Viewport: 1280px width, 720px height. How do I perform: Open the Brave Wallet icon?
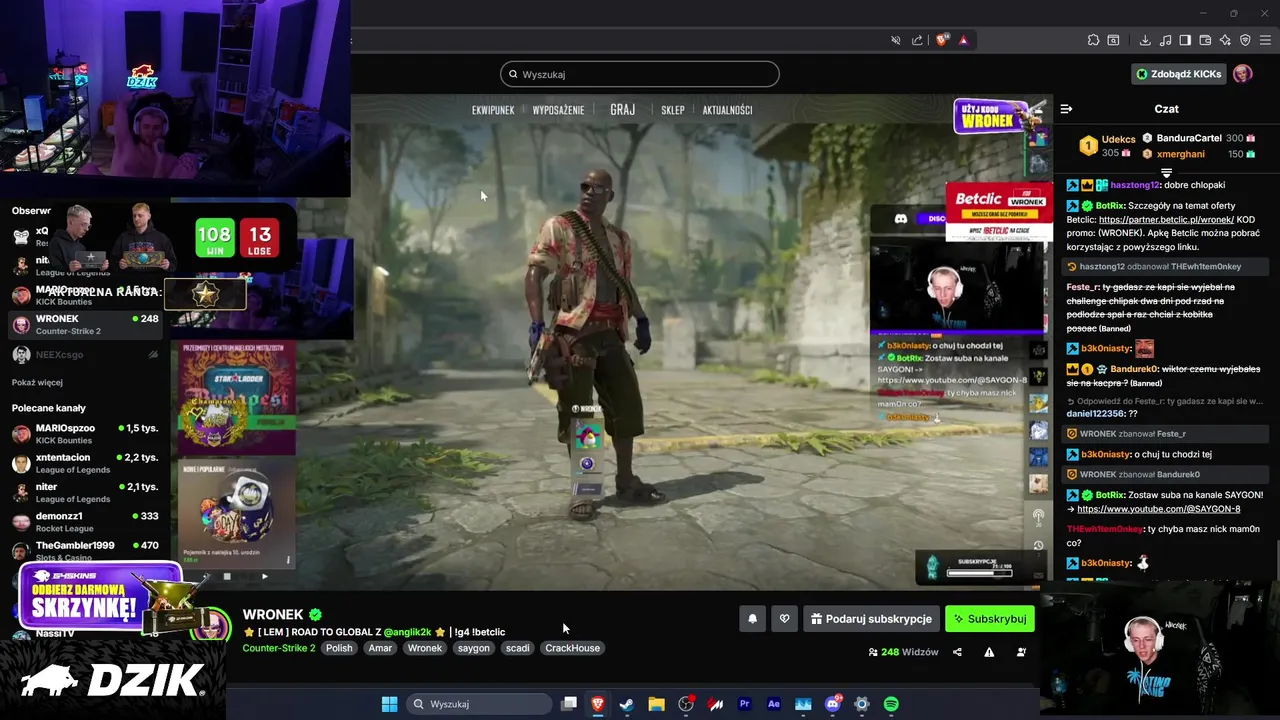click(1205, 40)
